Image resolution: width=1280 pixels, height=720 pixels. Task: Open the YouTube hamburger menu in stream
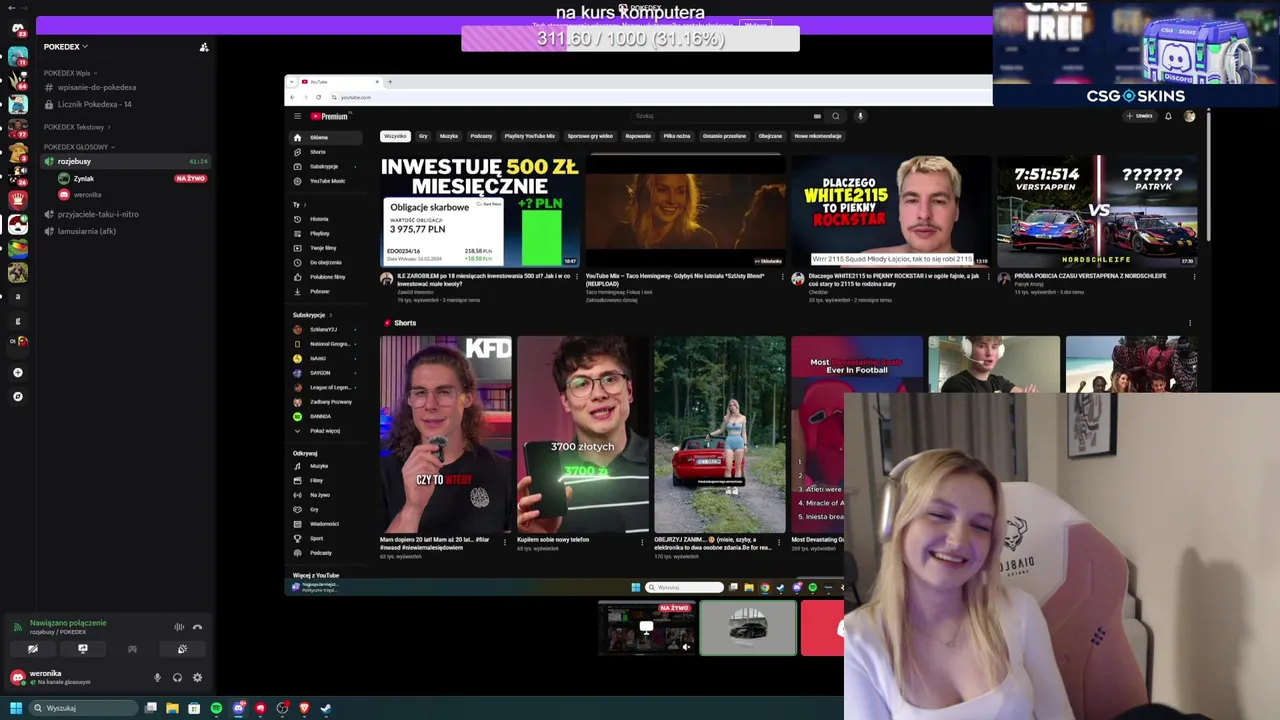(x=297, y=116)
